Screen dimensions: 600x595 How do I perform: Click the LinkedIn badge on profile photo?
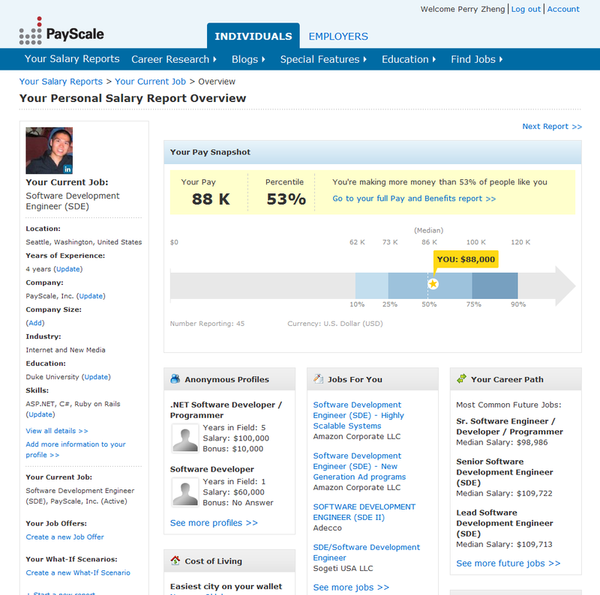pos(67,169)
